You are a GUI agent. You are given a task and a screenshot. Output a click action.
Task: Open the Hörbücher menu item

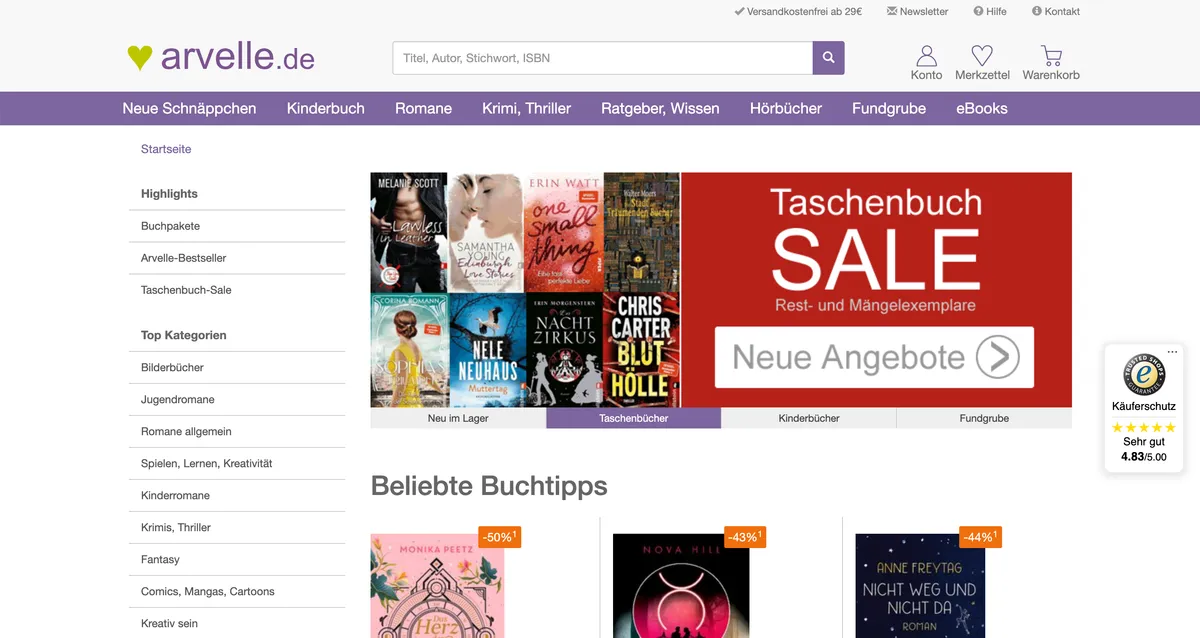pyautogui.click(x=786, y=108)
